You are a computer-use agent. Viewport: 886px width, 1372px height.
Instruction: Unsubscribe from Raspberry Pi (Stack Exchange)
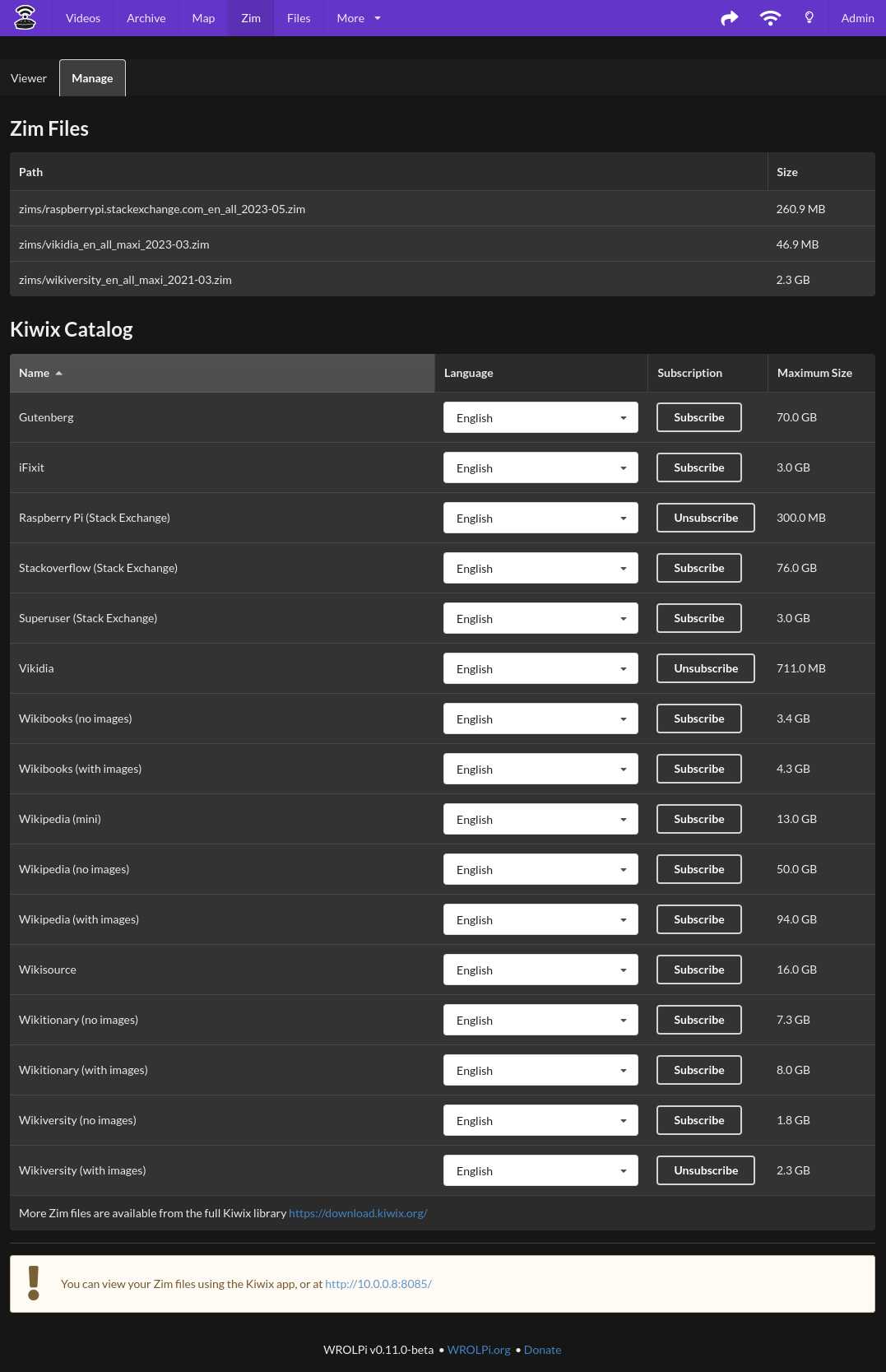pyautogui.click(x=705, y=518)
